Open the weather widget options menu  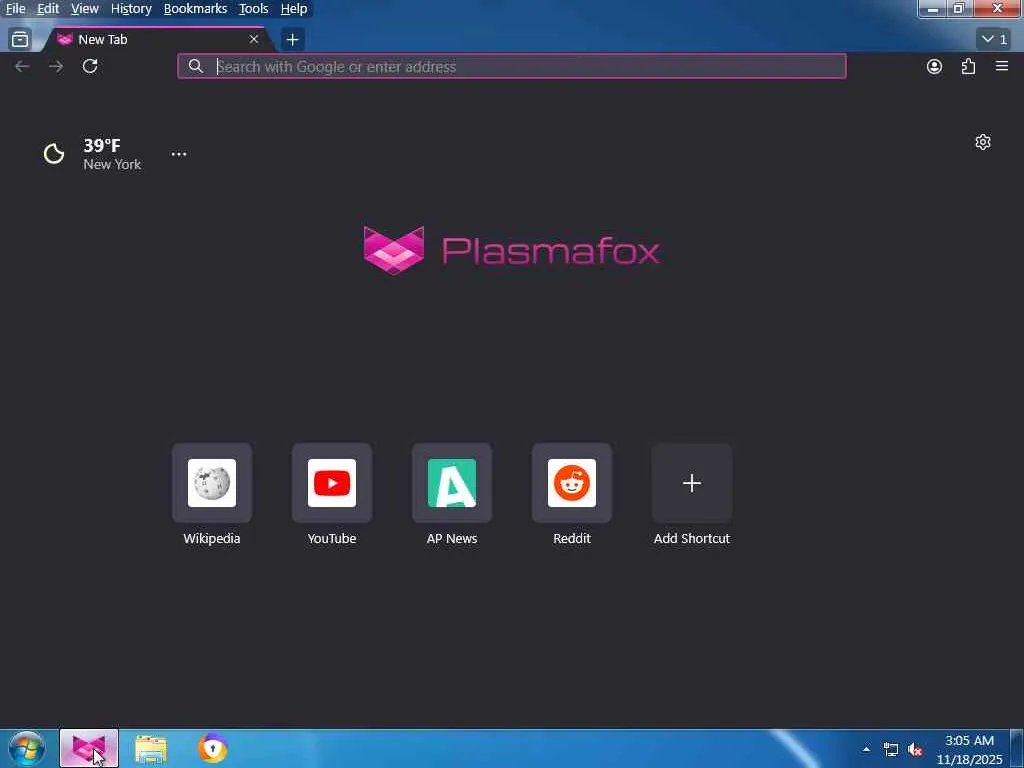(179, 154)
